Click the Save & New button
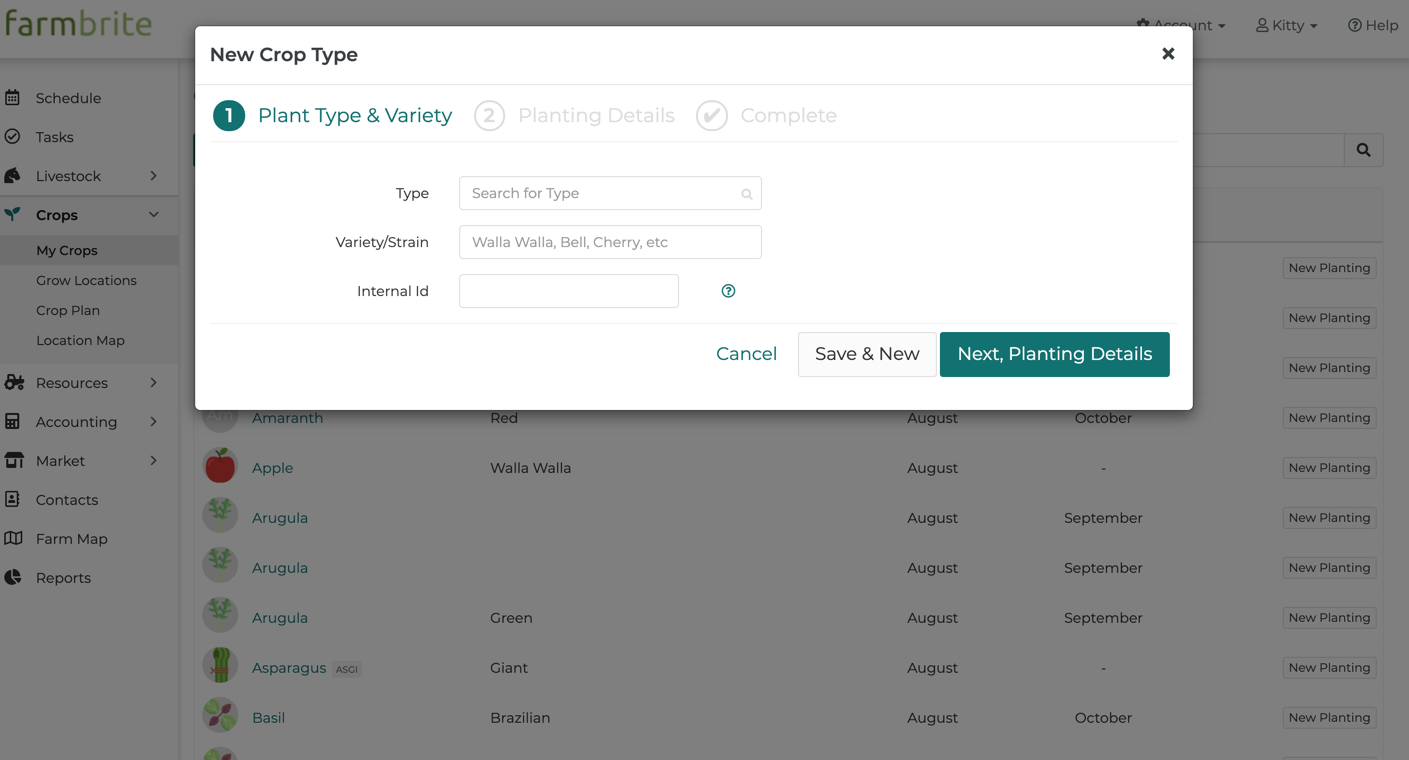 [867, 354]
